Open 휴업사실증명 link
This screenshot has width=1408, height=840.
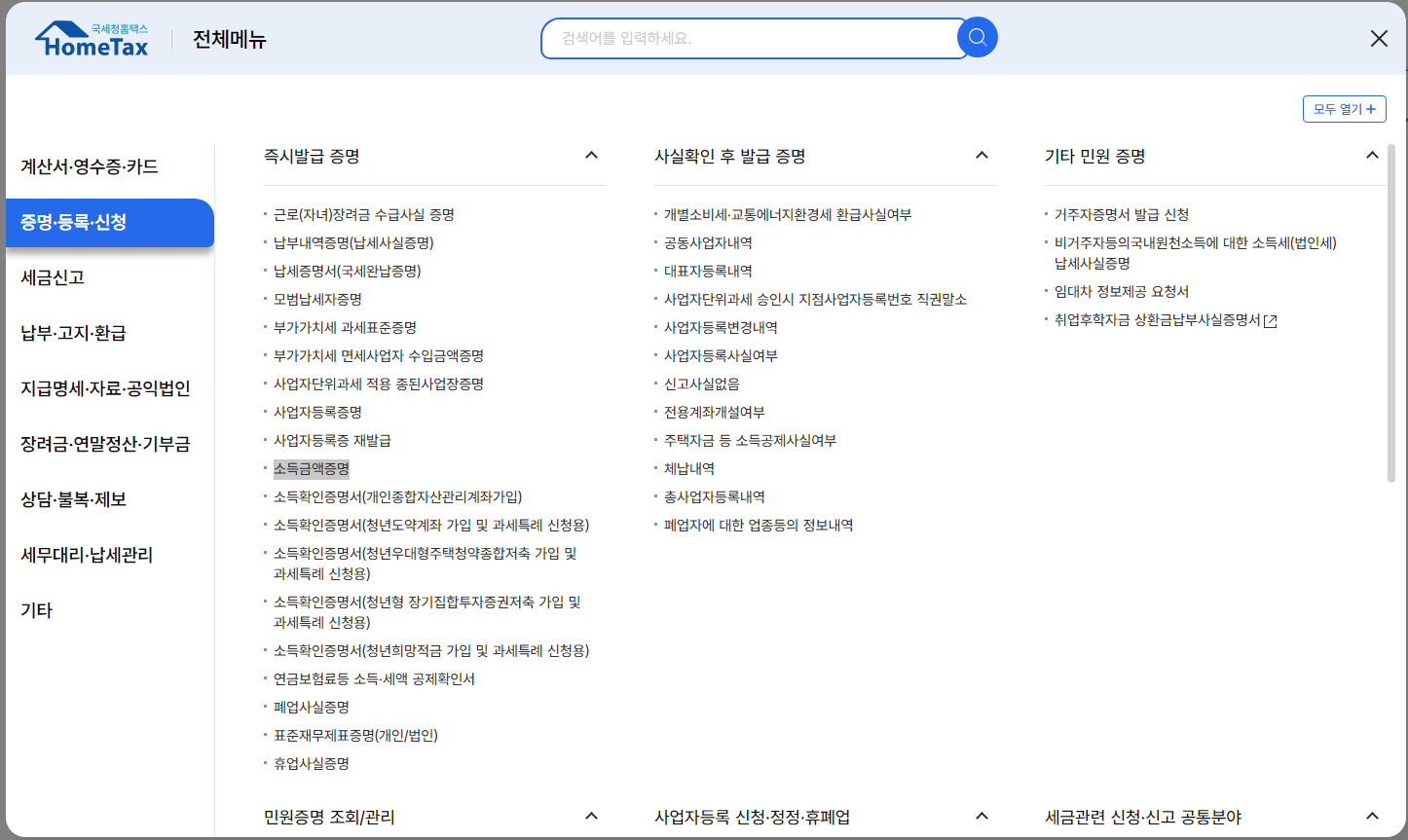(312, 763)
